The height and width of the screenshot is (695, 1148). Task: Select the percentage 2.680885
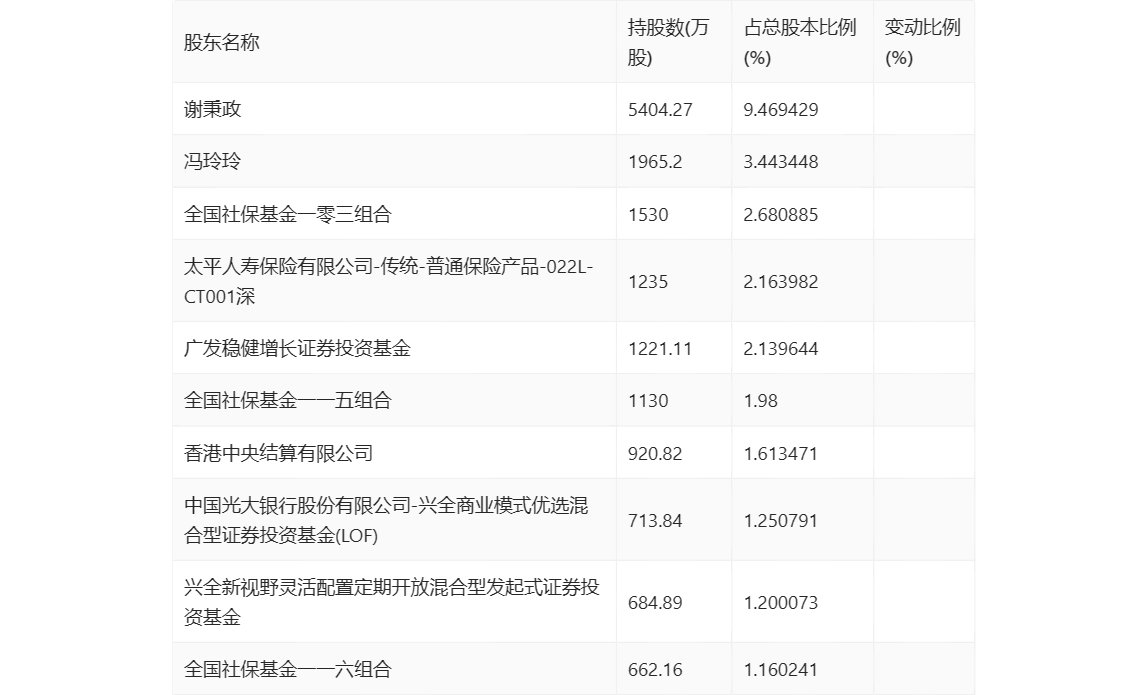point(780,215)
